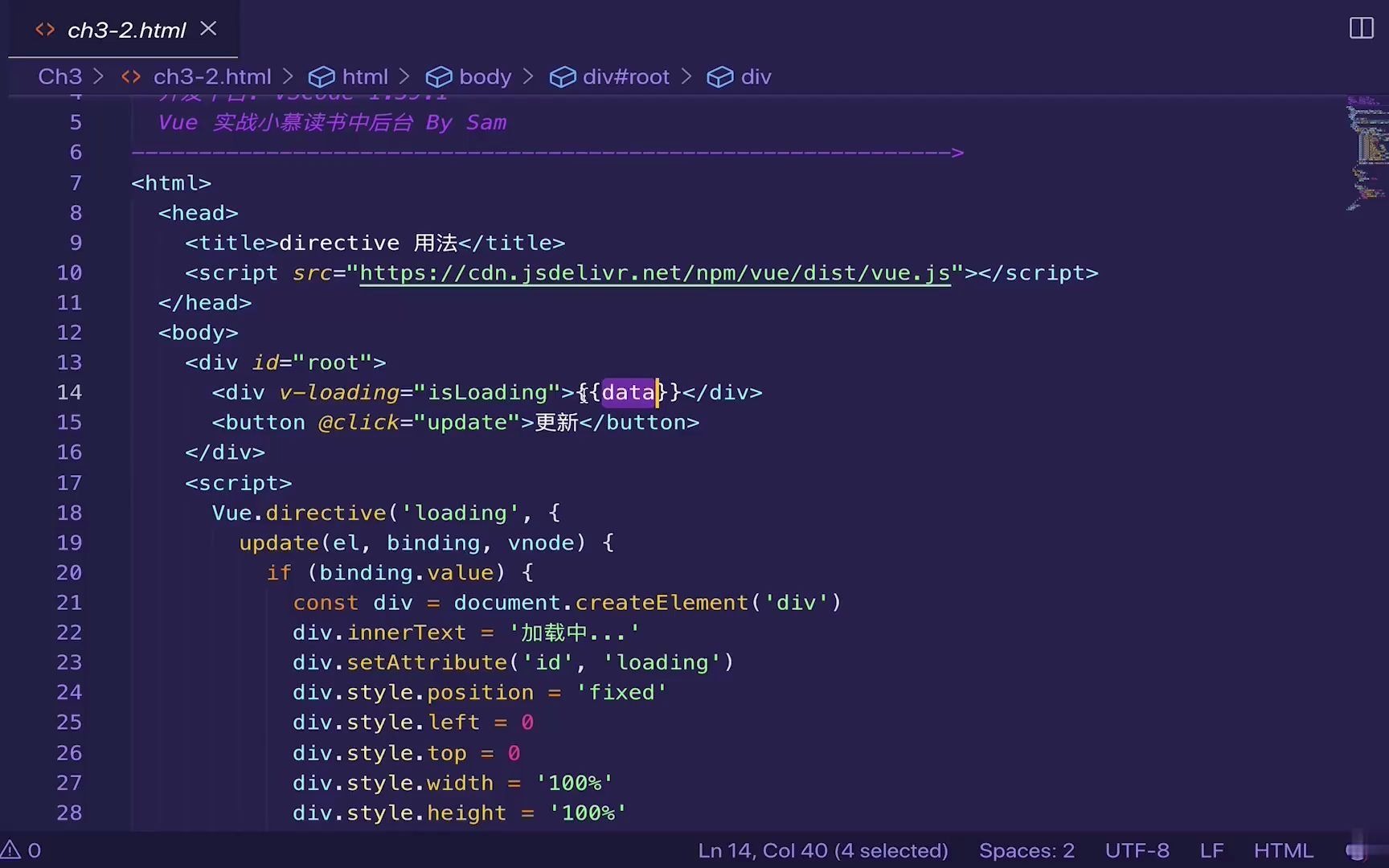1389x868 pixels.
Task: Open the problems count 0 in status bar
Action: point(34,850)
